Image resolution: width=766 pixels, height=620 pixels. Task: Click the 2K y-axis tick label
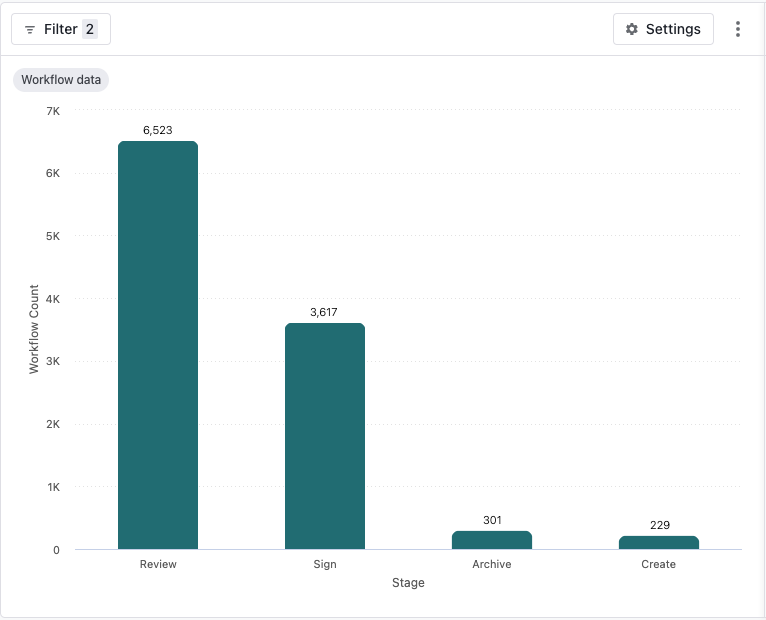(x=53, y=424)
